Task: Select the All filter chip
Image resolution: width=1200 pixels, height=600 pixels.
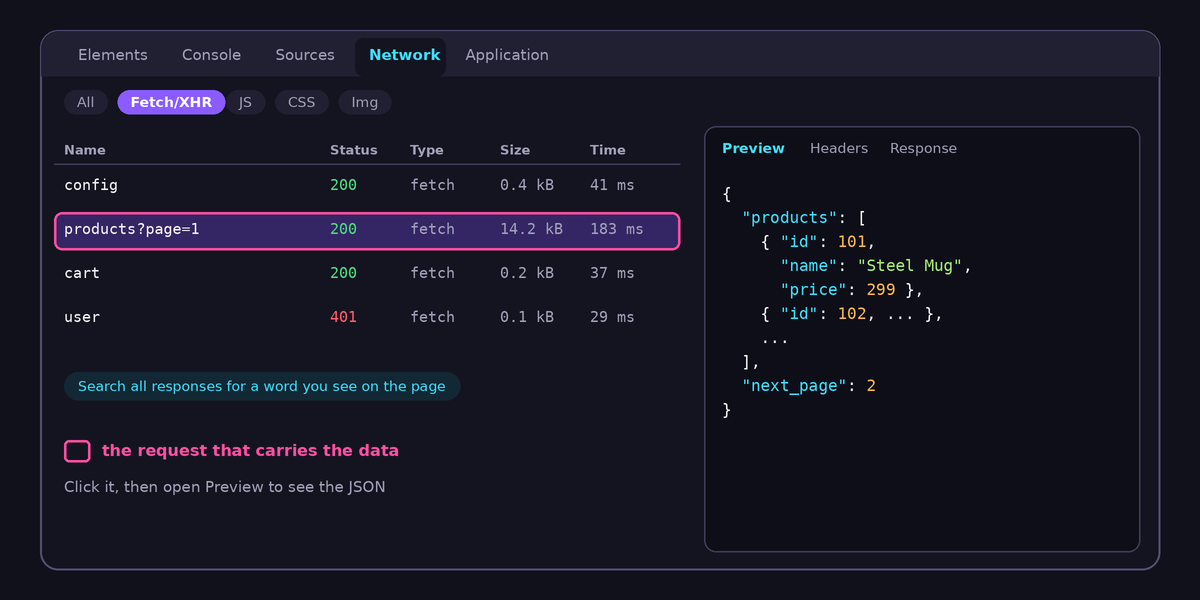Action: [86, 102]
